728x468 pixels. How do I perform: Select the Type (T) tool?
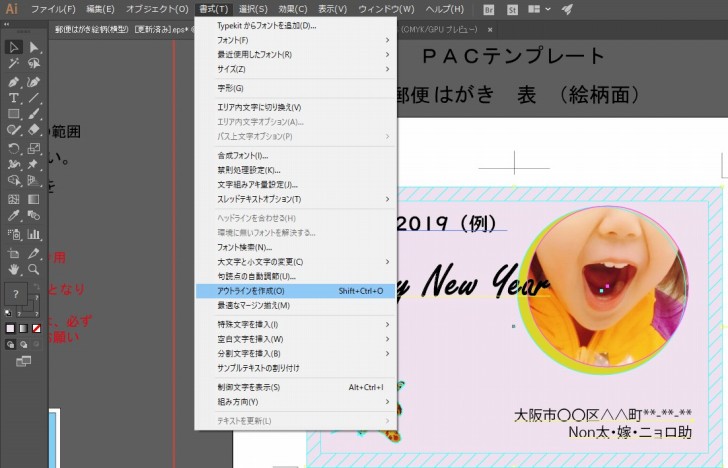[x=13, y=98]
